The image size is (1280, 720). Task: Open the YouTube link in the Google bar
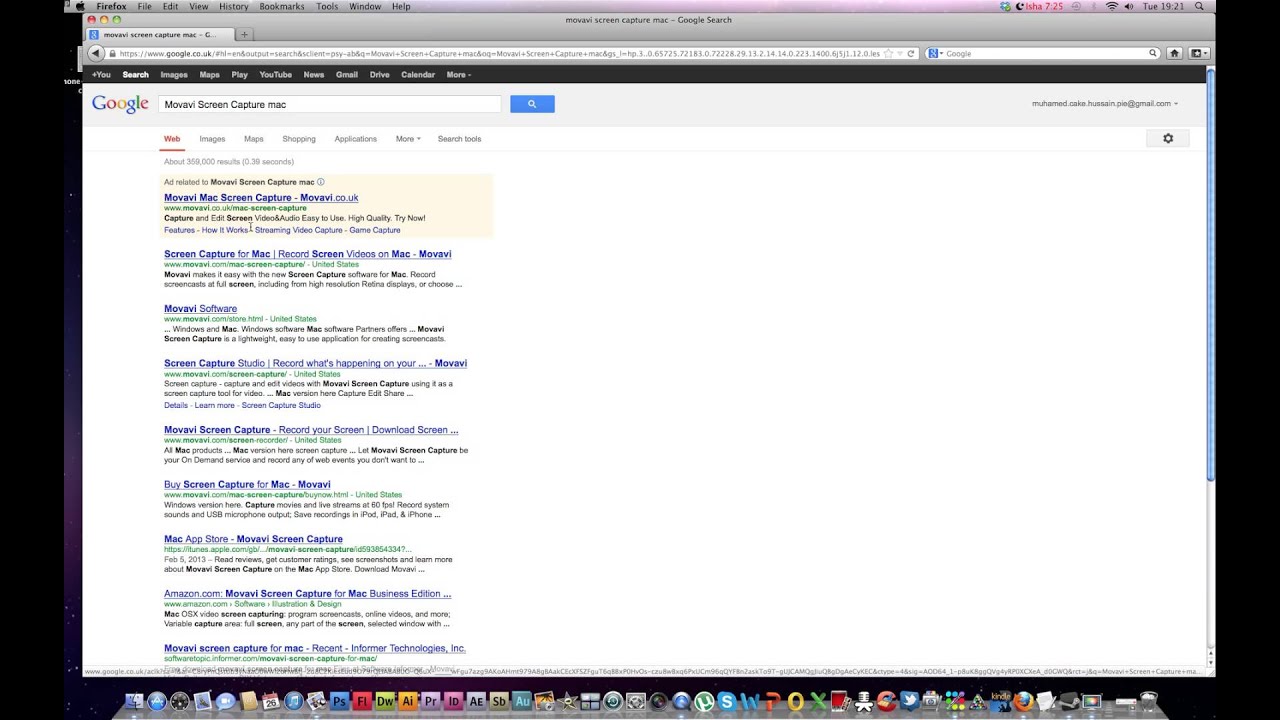point(275,74)
